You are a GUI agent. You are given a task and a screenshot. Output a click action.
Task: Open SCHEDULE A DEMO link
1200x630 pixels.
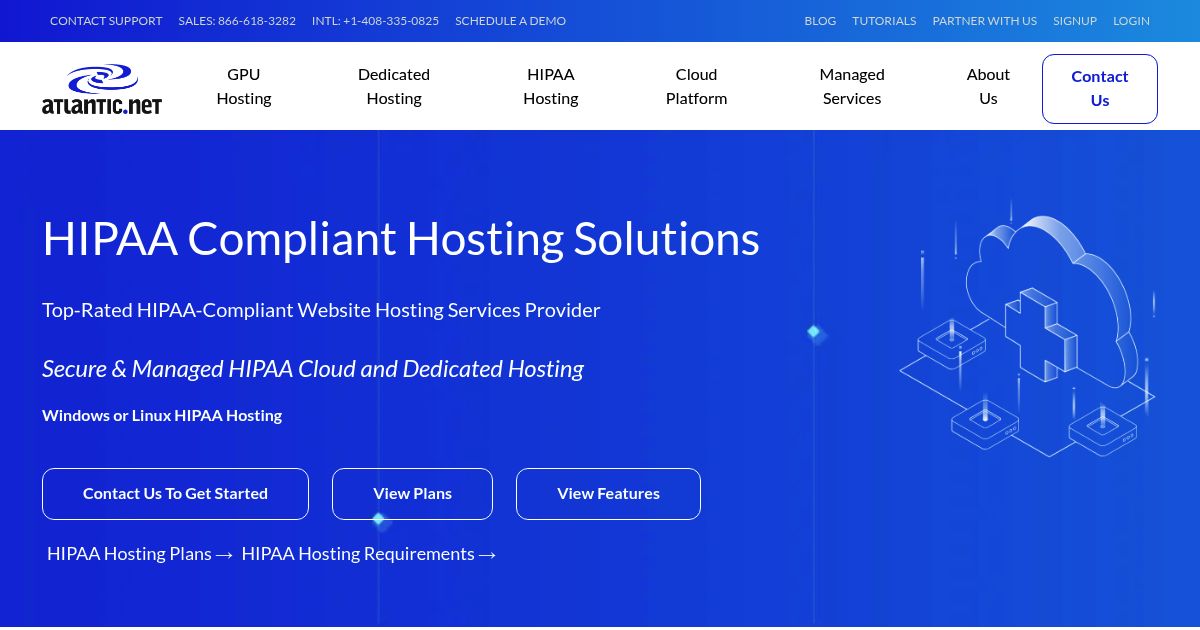tap(510, 20)
